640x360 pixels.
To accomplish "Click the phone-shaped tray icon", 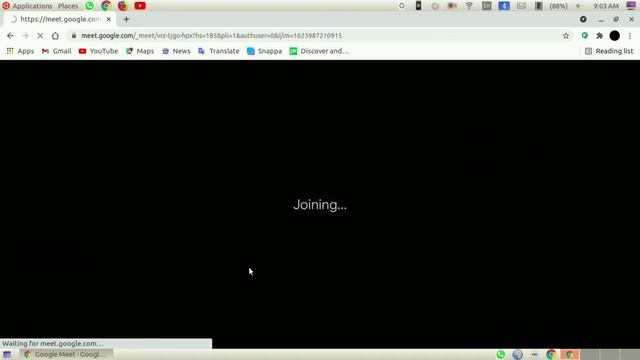I will tap(418, 6).
